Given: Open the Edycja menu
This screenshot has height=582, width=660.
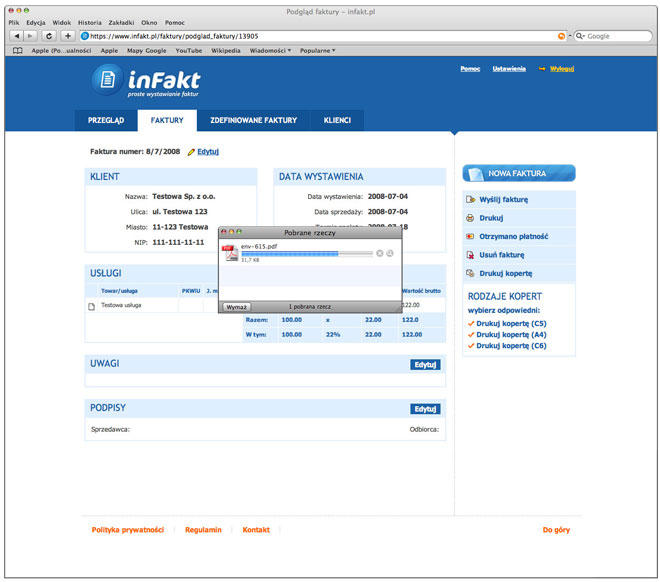Looking at the screenshot, I should pos(36,23).
